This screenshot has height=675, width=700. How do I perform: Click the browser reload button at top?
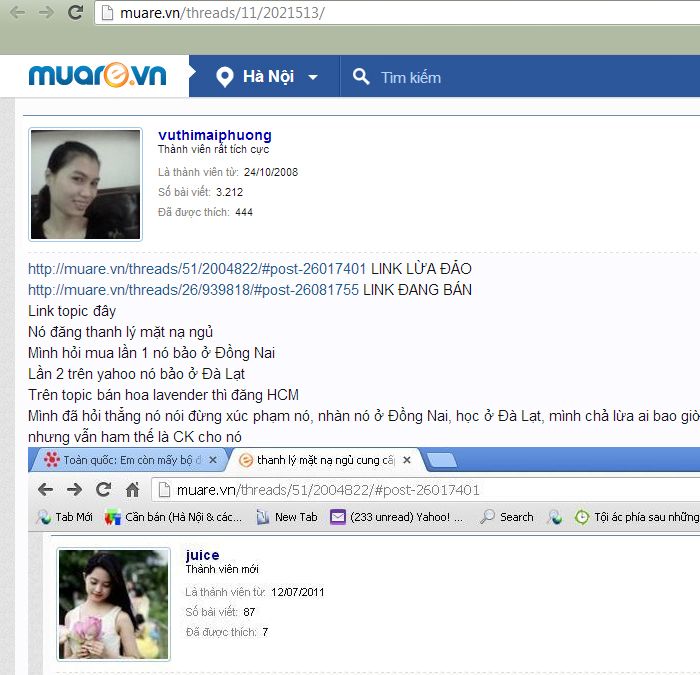tap(75, 13)
